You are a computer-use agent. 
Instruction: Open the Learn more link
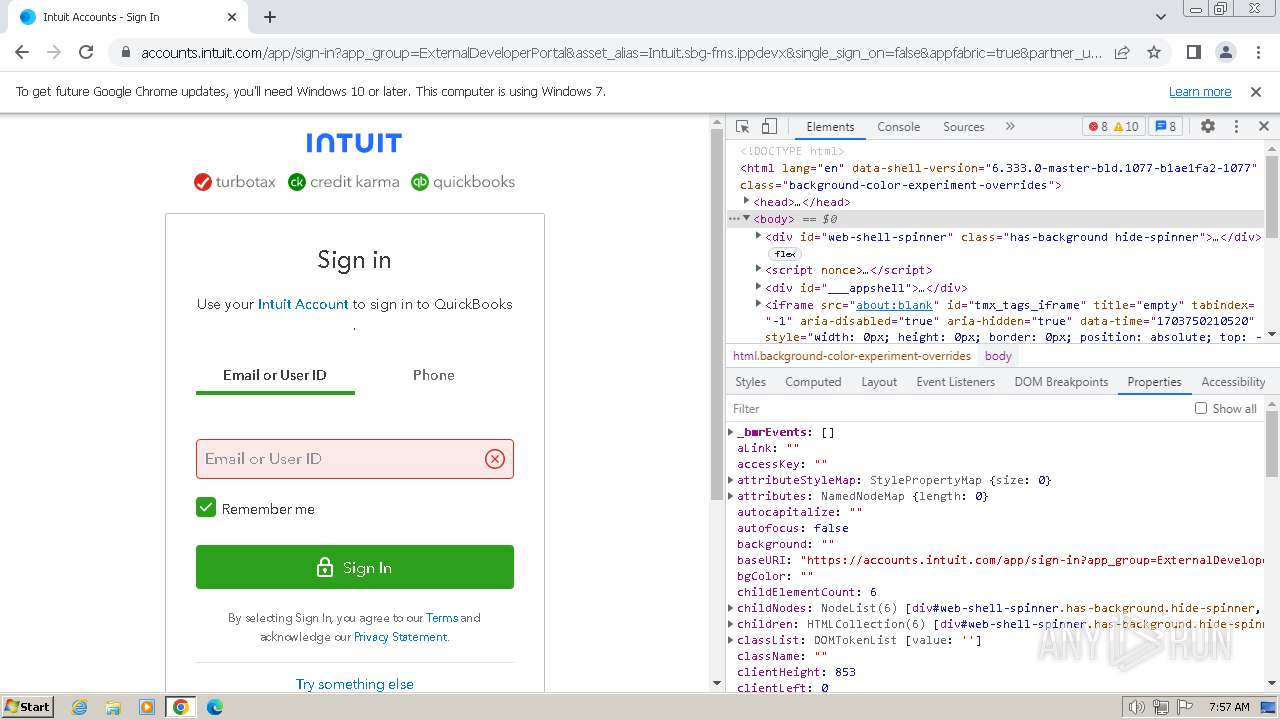pos(1200,91)
